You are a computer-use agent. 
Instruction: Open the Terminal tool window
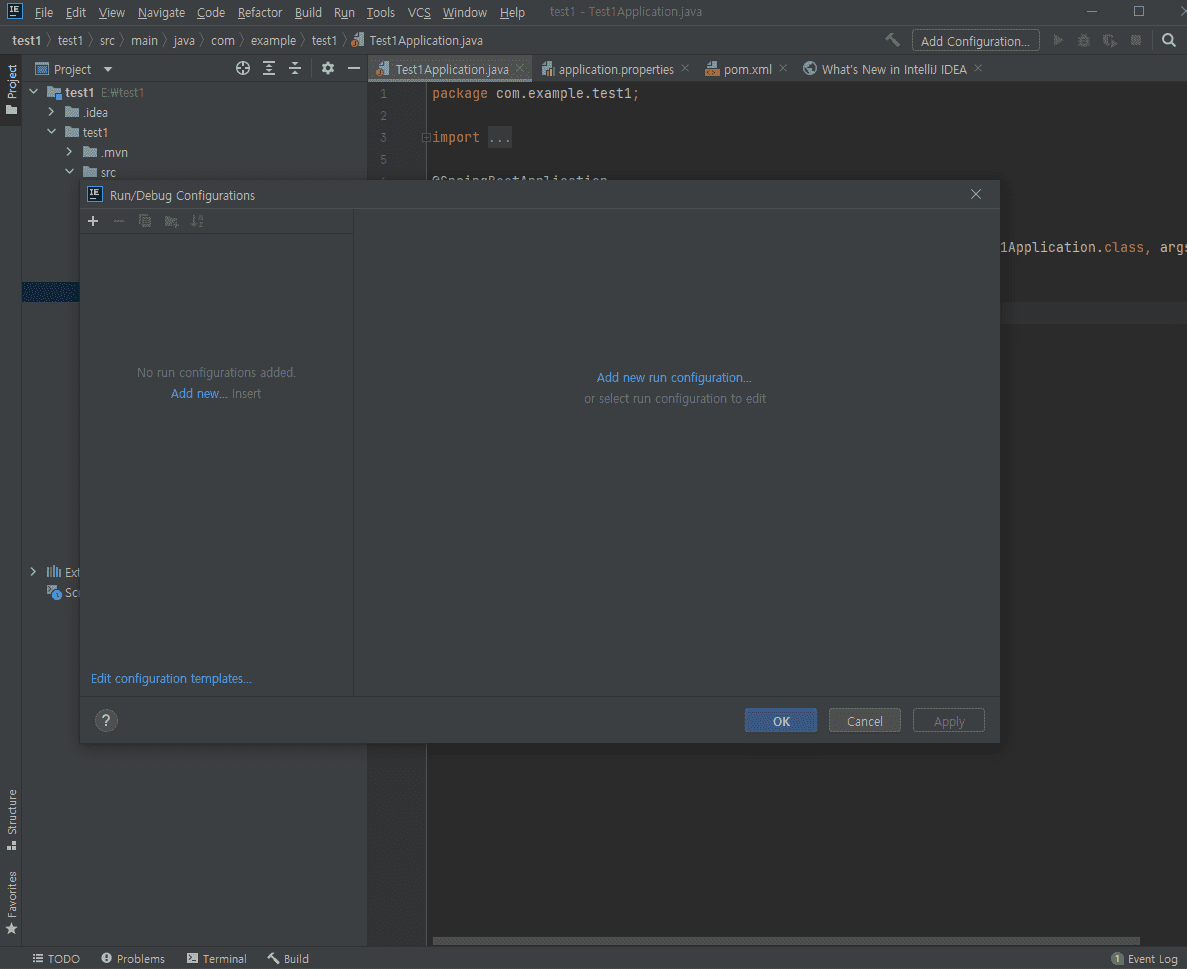click(x=217, y=958)
